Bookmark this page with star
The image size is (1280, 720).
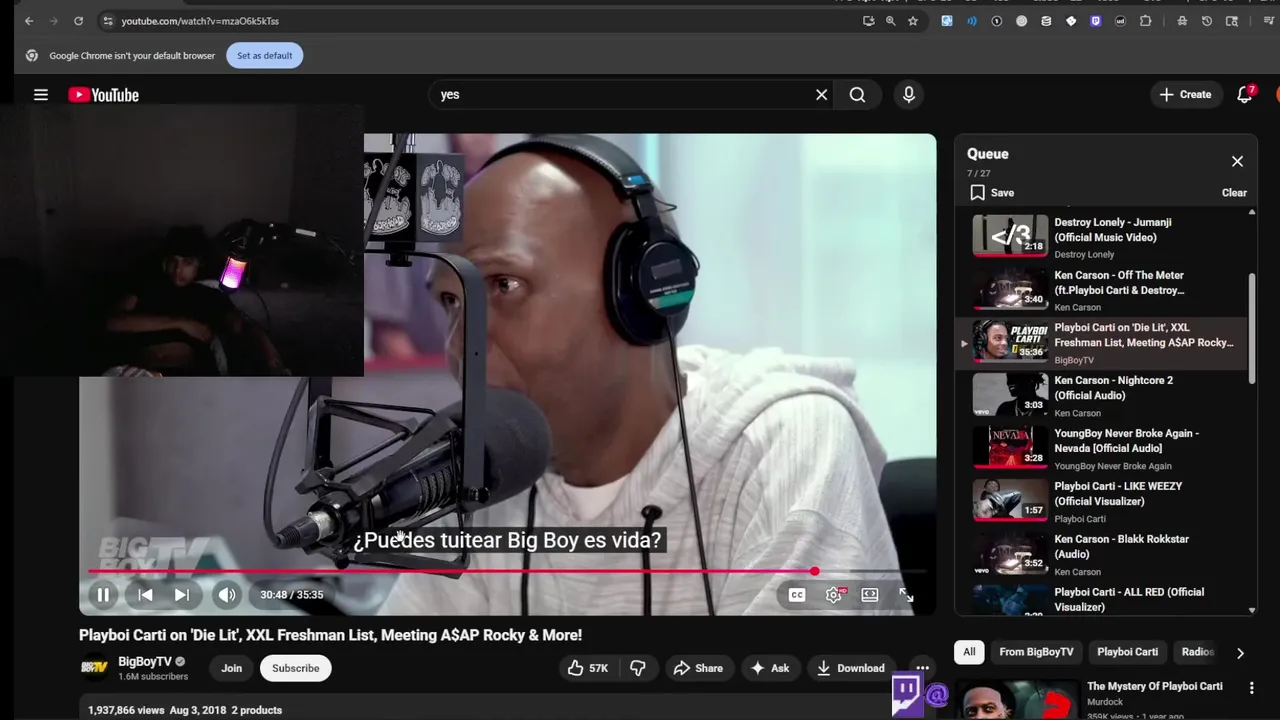click(x=913, y=21)
